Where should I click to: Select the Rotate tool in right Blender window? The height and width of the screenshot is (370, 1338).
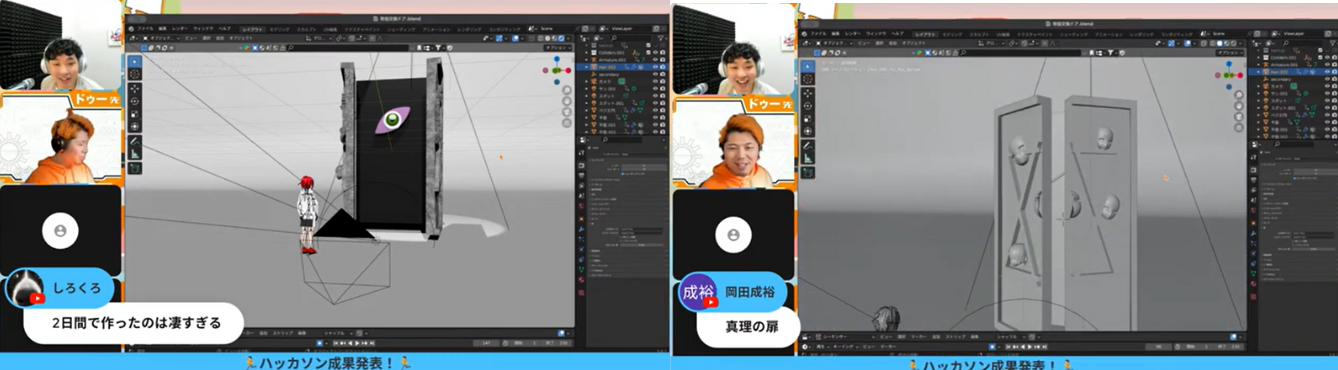coord(808,105)
